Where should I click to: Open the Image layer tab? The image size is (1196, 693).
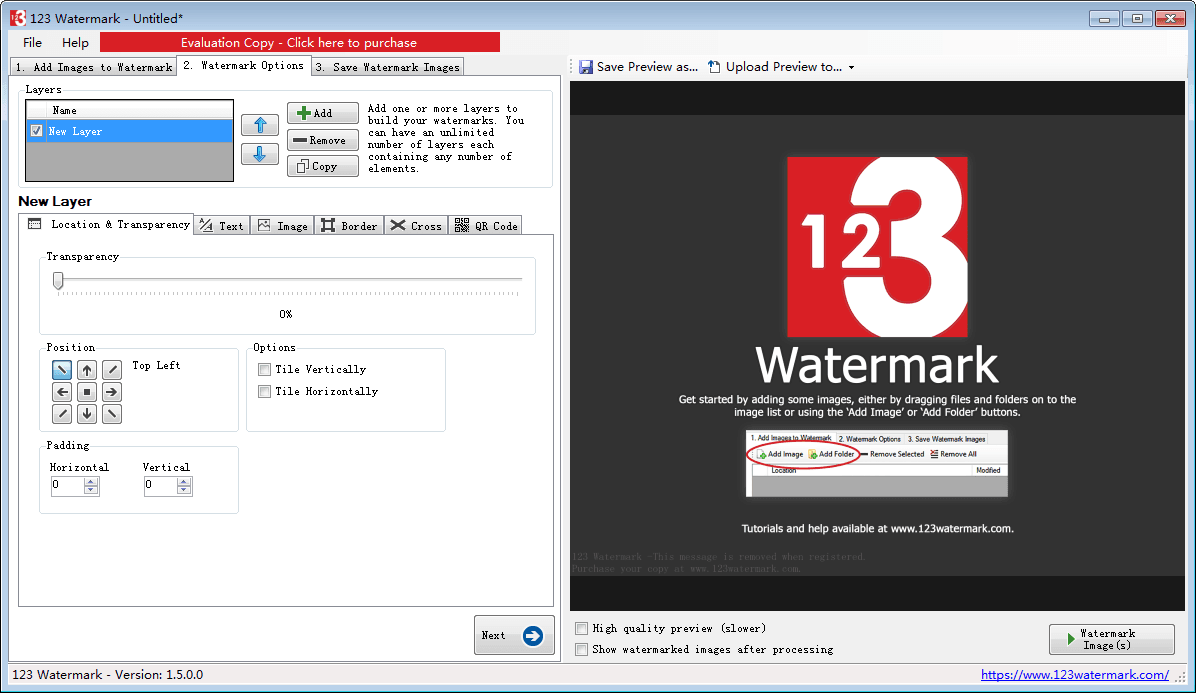pos(282,226)
